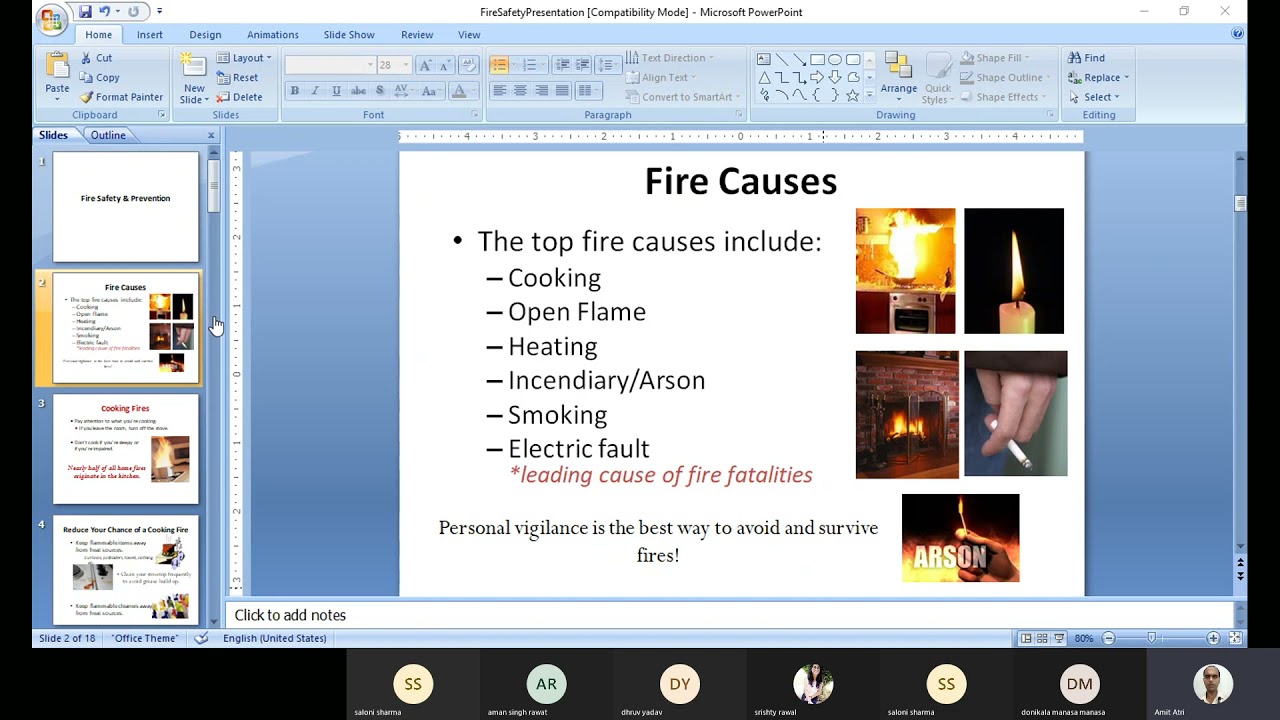Toggle underline on selected text

click(336, 89)
